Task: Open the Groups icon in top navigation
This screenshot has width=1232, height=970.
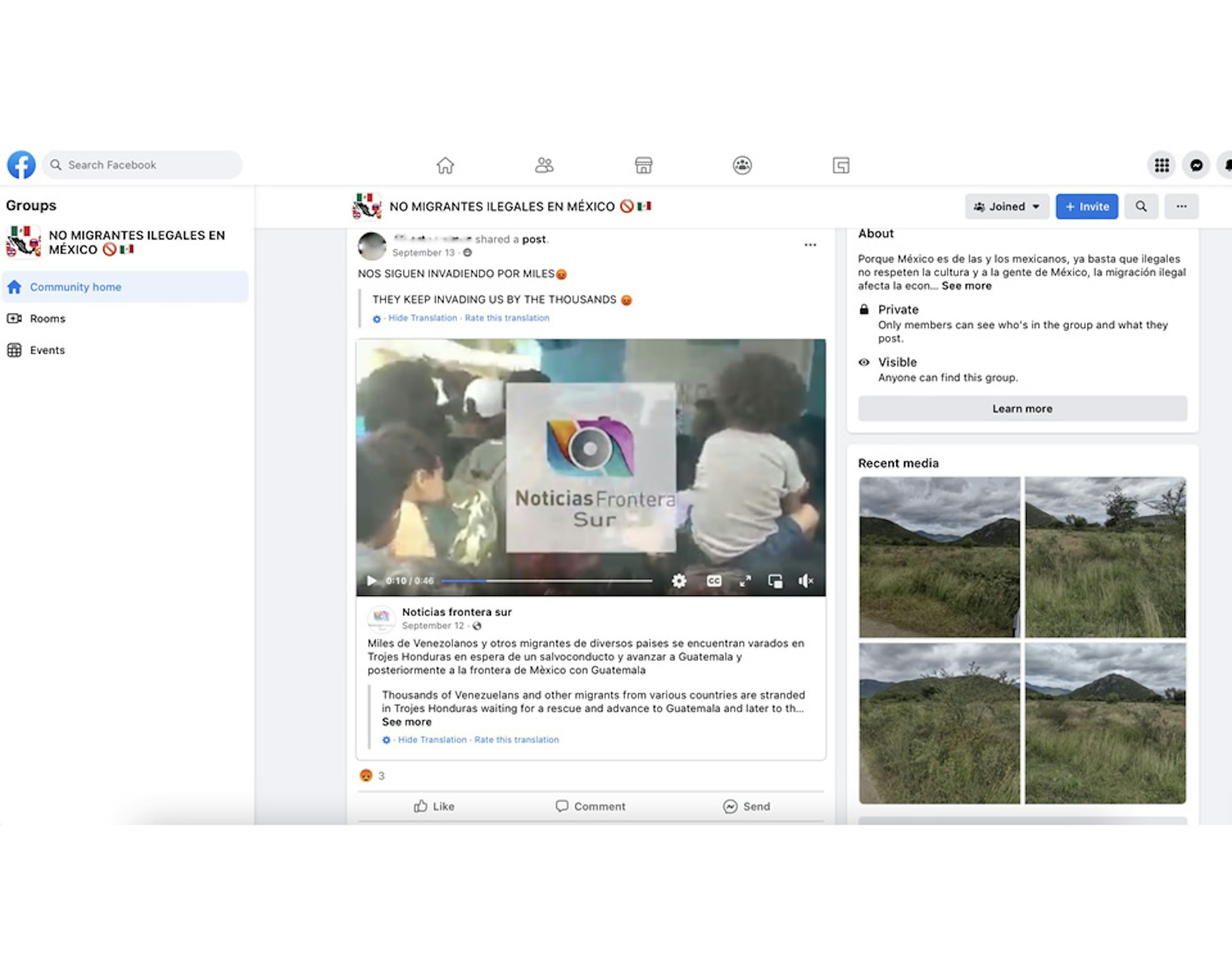Action: point(742,165)
